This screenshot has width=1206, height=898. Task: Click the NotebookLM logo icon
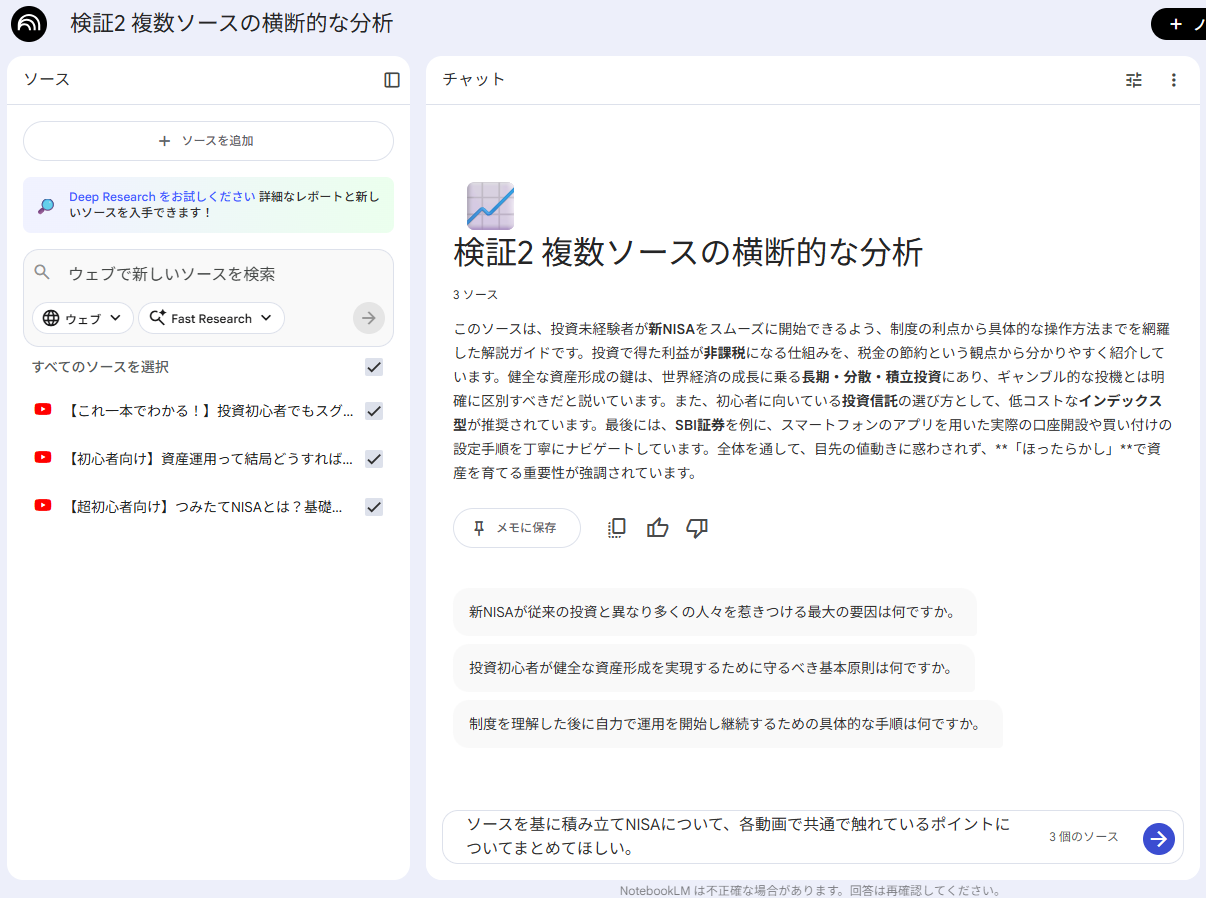(29, 24)
